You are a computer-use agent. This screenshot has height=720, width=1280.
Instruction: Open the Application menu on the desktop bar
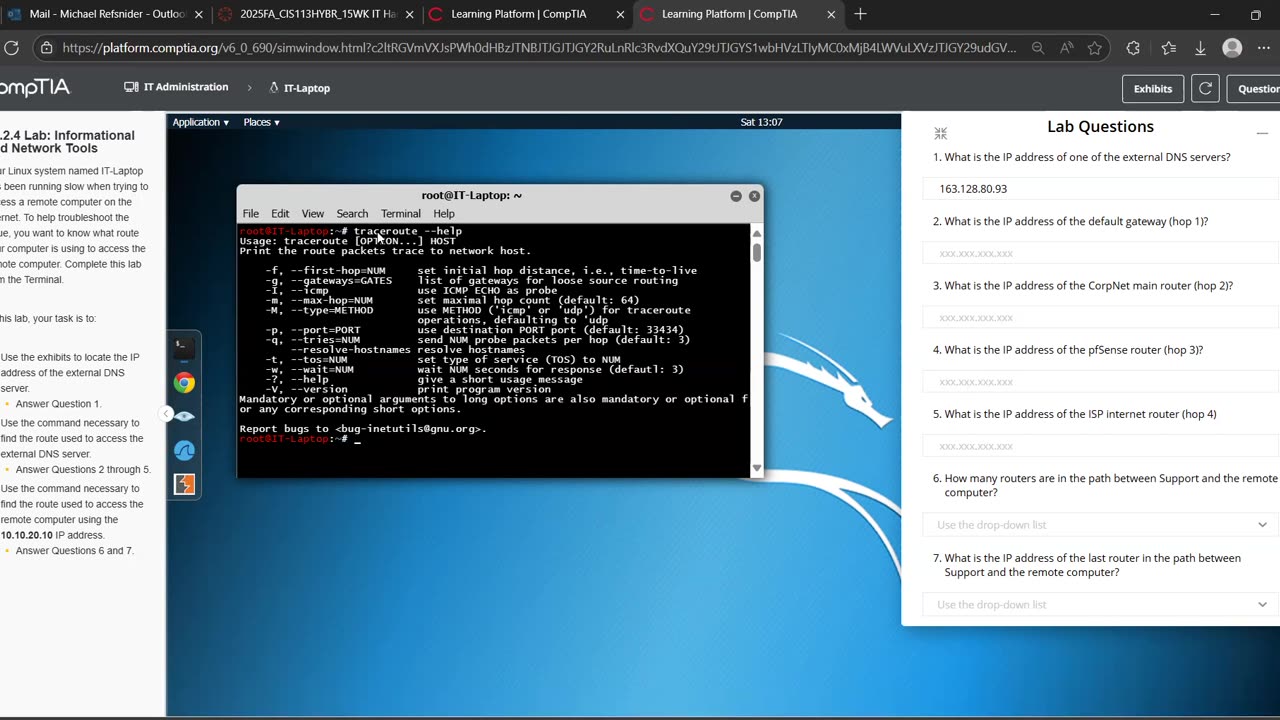[x=200, y=122]
